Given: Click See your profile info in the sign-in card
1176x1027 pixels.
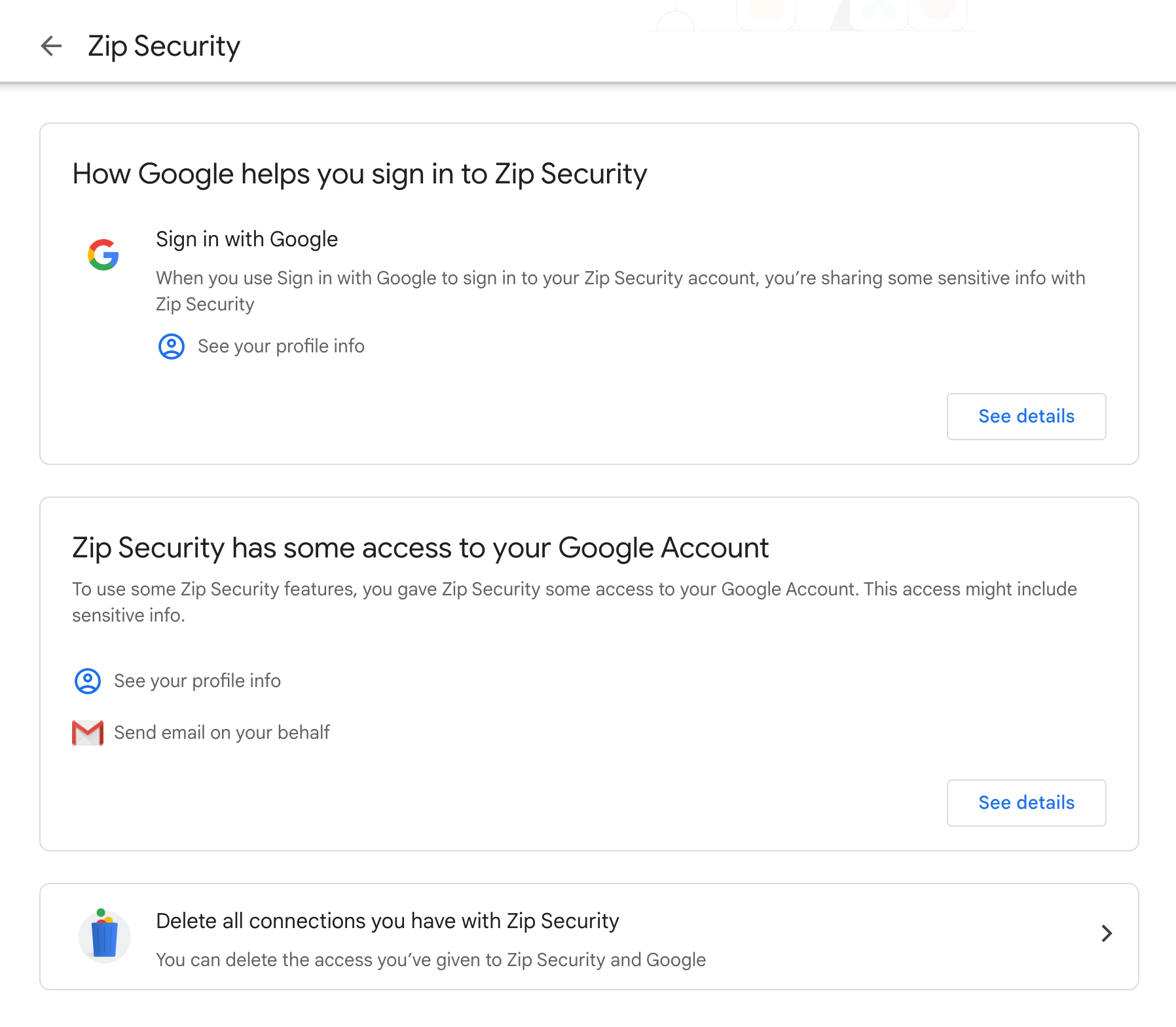Looking at the screenshot, I should pos(281,346).
